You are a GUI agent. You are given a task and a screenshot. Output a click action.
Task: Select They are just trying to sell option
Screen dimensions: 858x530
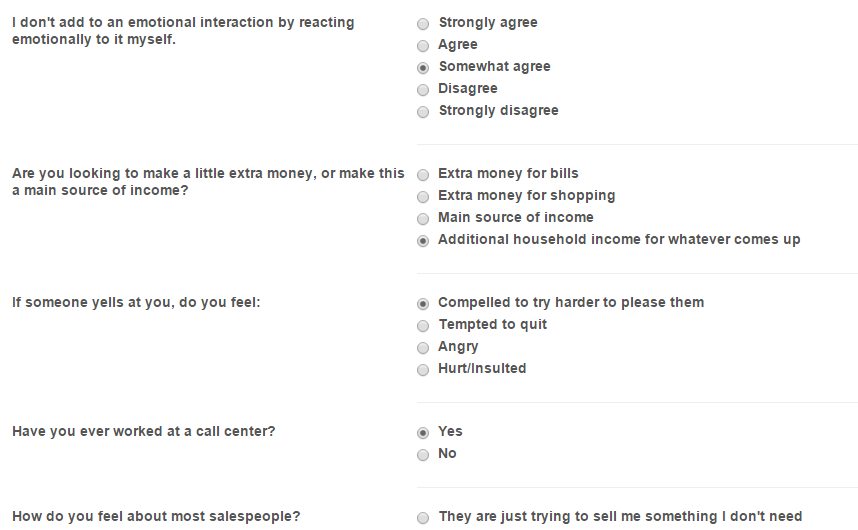coord(423,517)
